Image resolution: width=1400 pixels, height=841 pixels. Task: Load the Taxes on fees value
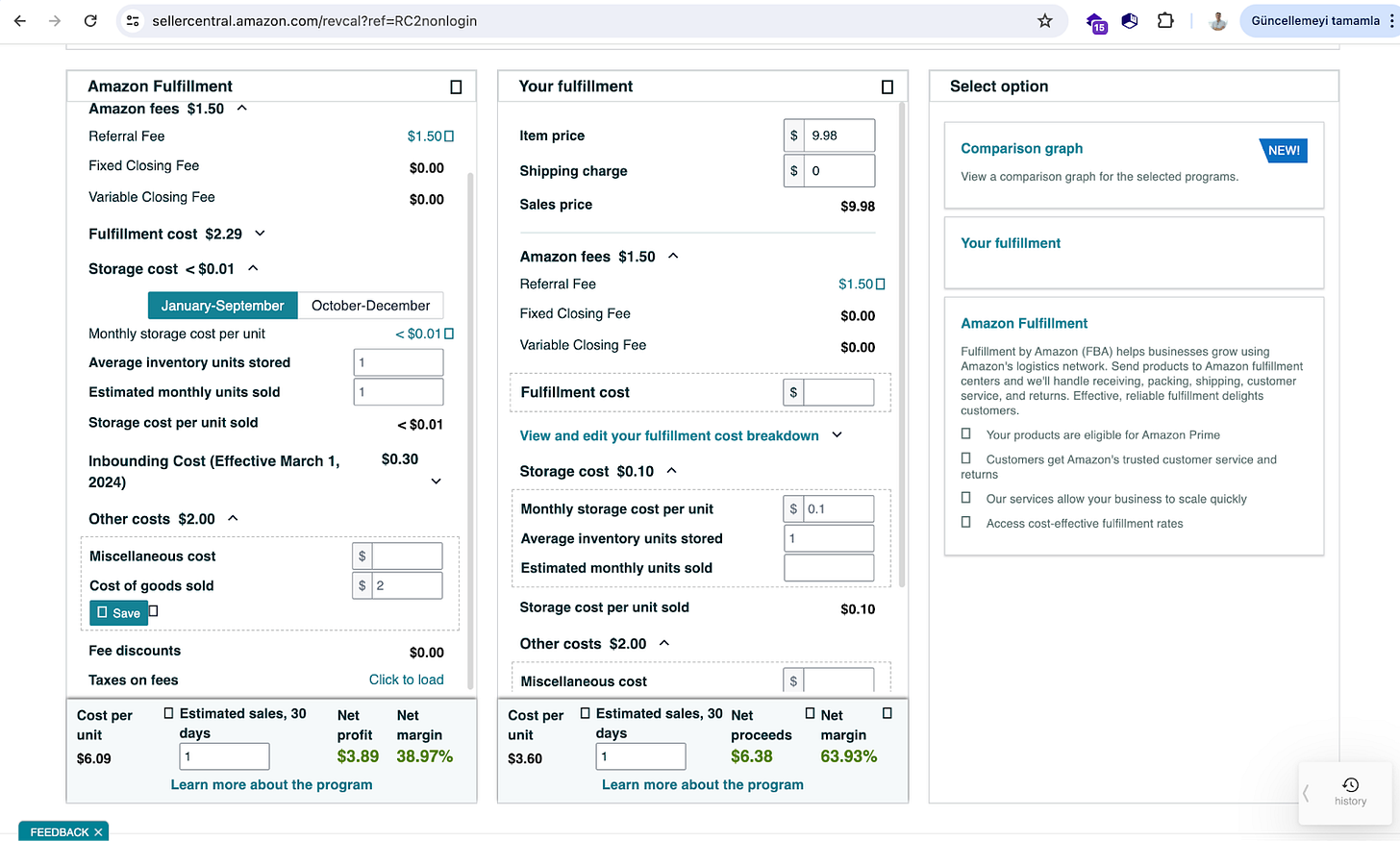(407, 680)
